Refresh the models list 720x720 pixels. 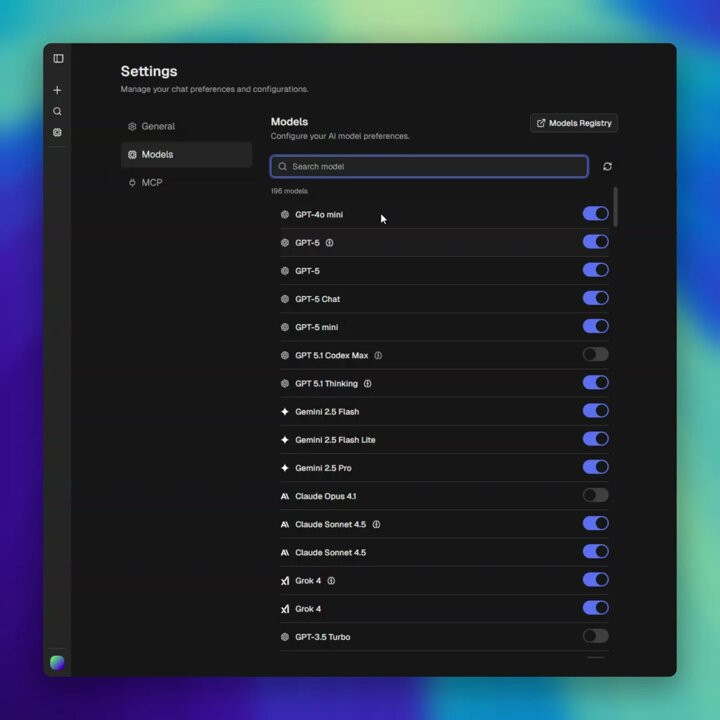coord(607,166)
